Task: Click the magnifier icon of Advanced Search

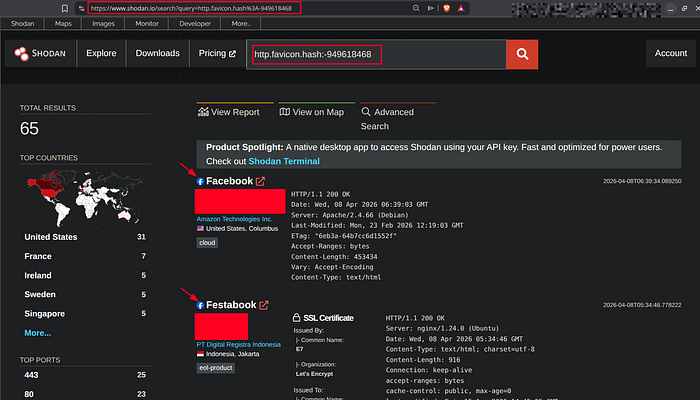Action: point(366,112)
